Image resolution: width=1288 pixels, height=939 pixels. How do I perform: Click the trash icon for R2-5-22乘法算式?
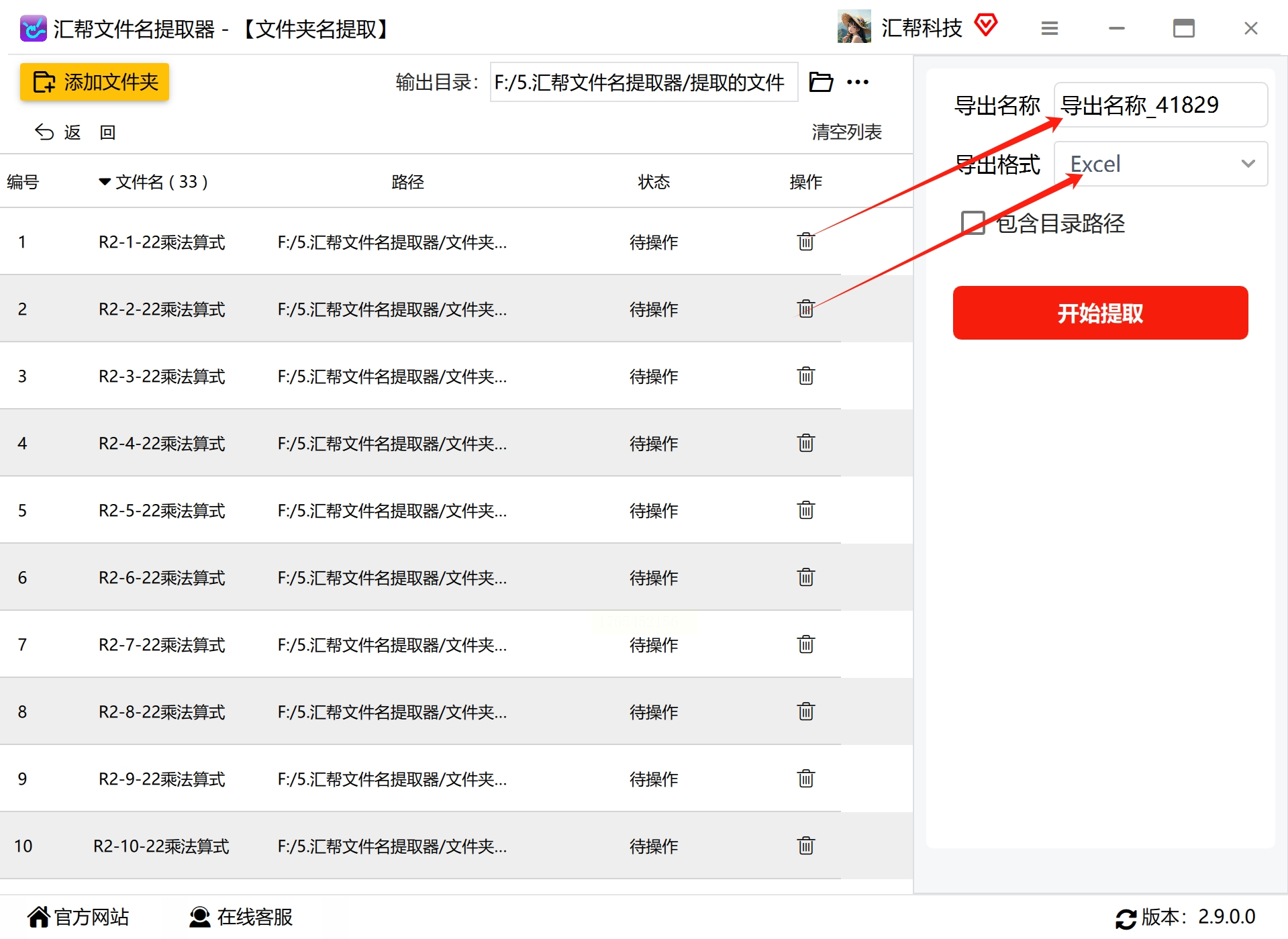tap(805, 509)
